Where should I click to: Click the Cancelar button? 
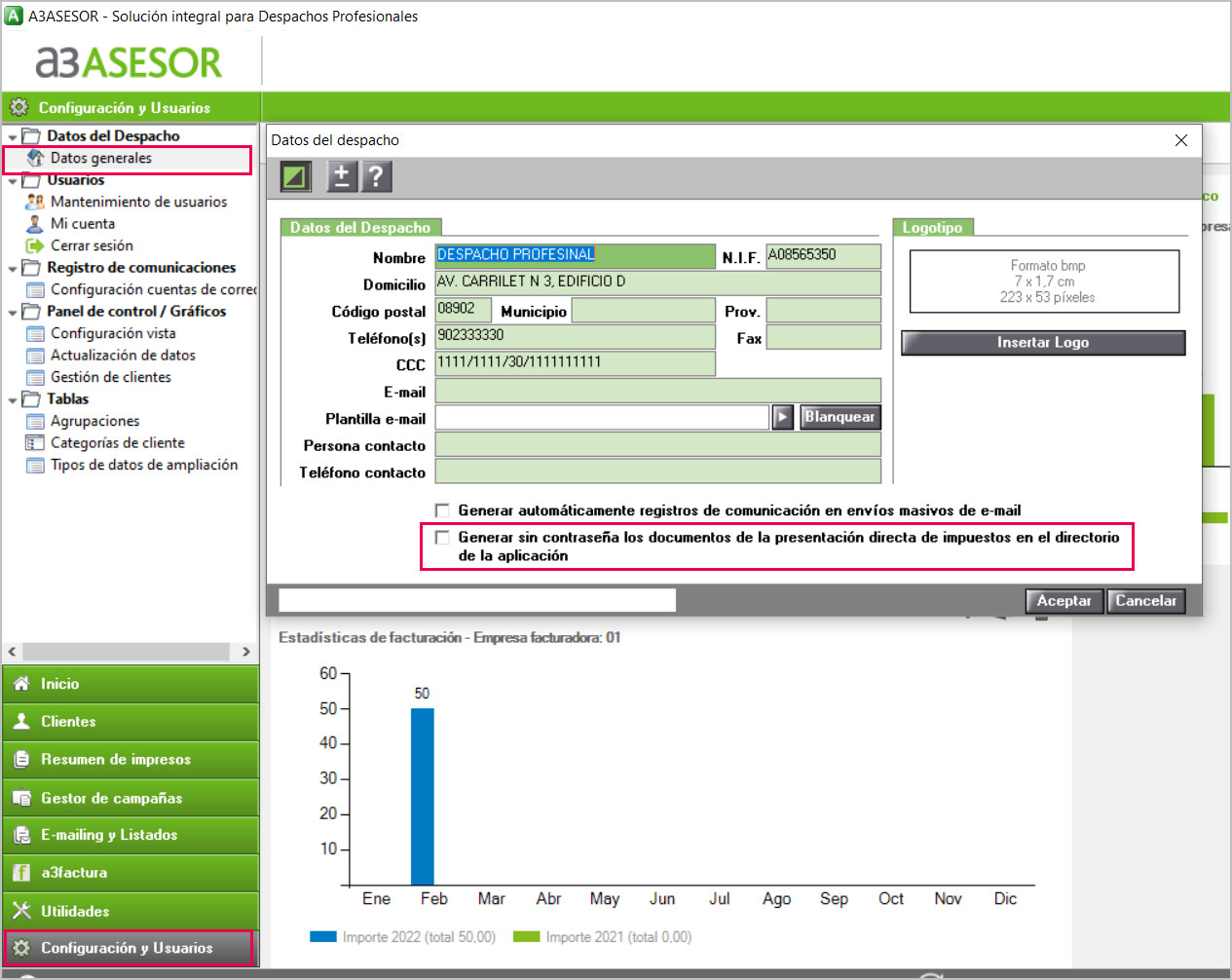click(x=1146, y=601)
